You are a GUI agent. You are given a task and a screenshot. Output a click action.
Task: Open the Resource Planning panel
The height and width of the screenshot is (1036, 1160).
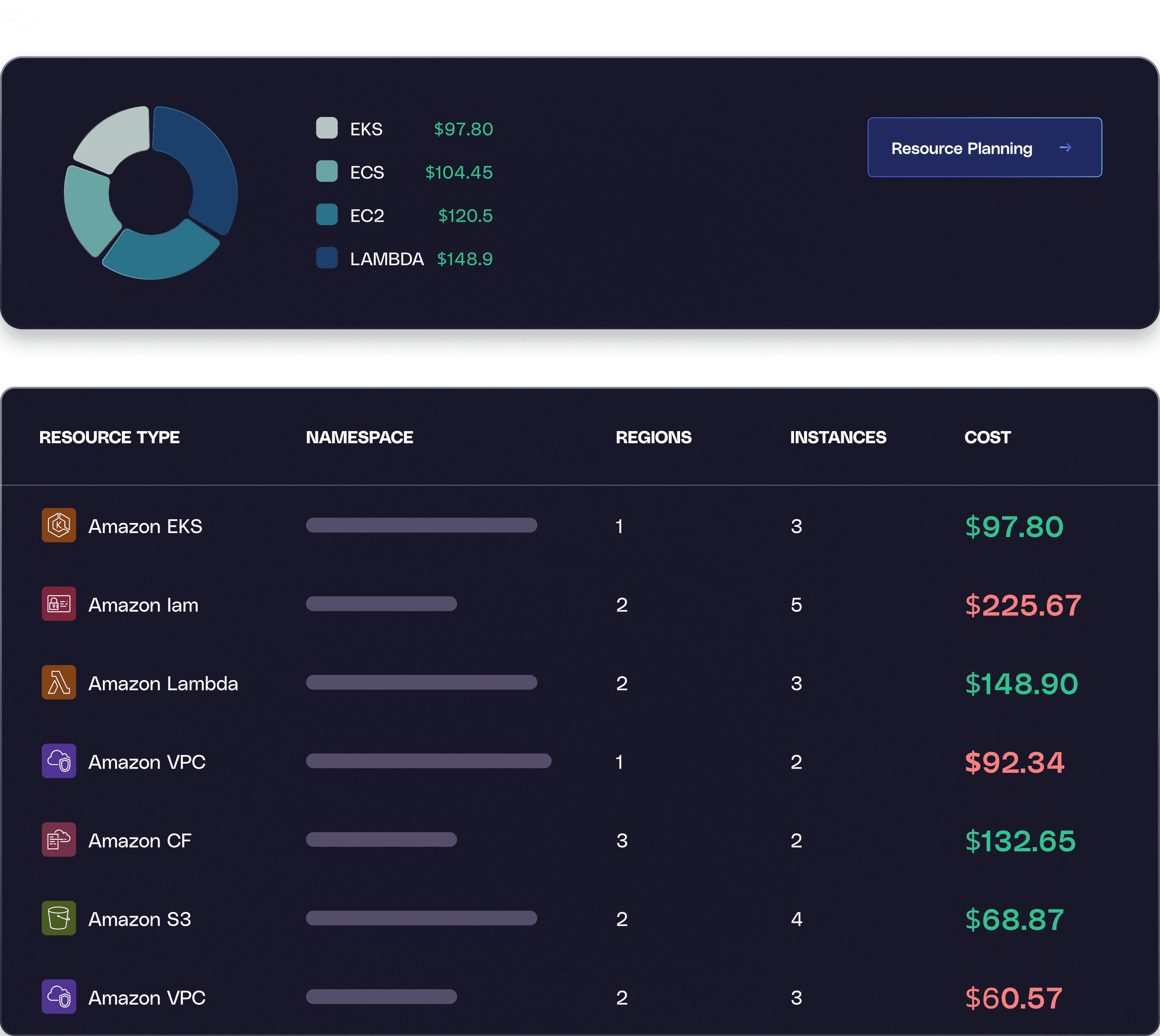(984, 147)
